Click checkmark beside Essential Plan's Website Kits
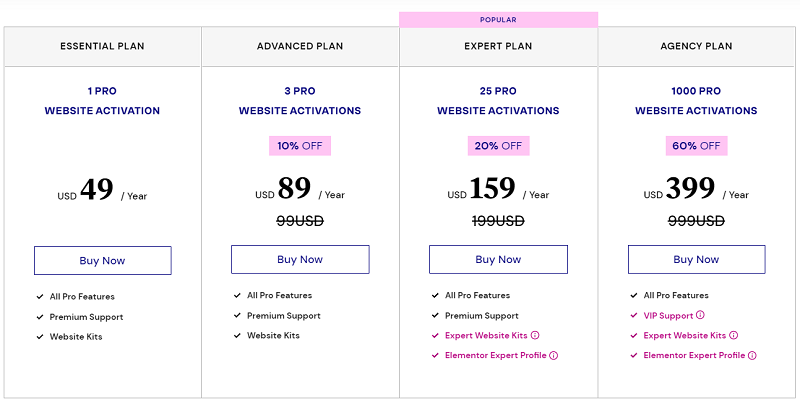 40,337
